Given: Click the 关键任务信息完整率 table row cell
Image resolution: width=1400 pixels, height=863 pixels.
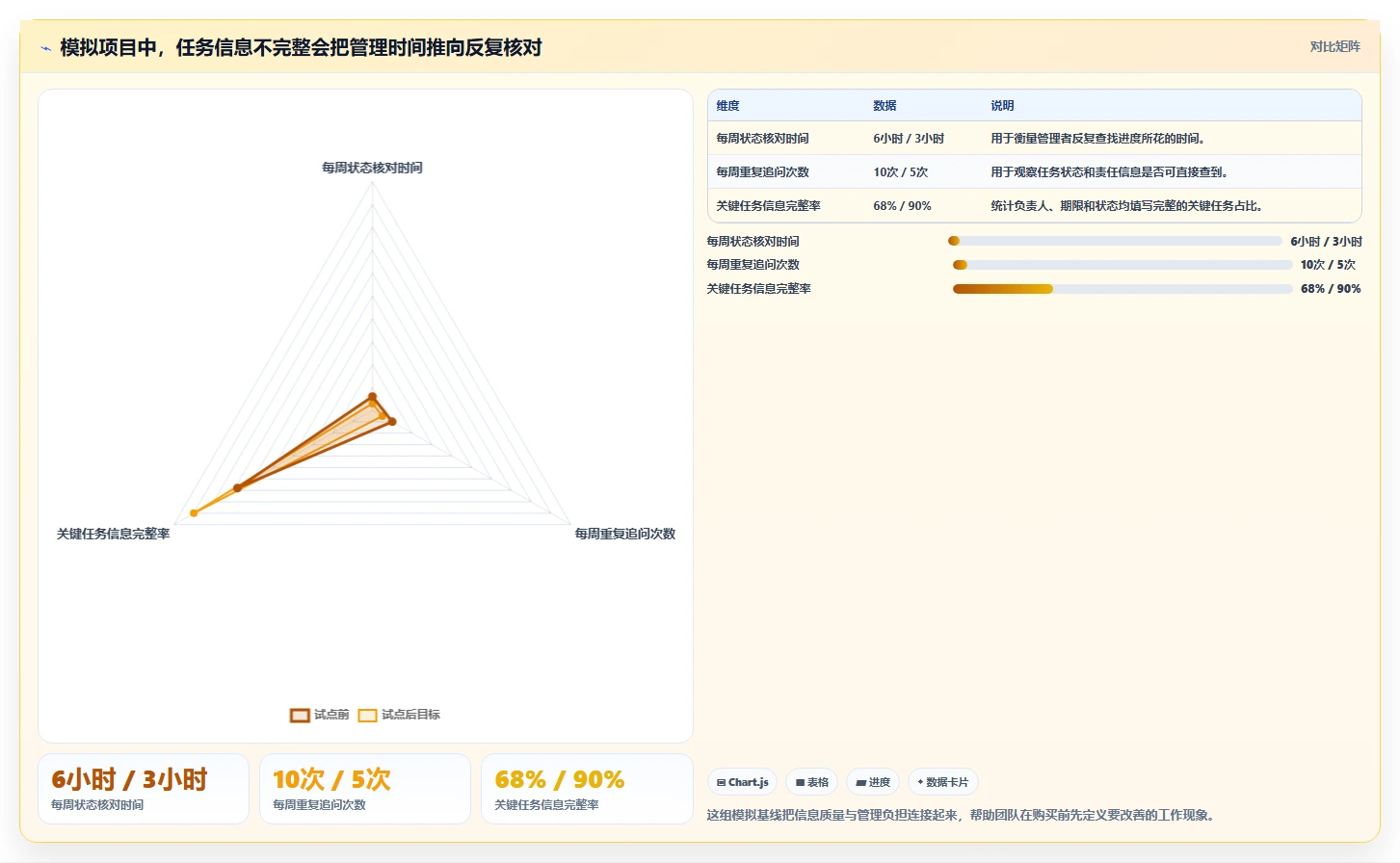Looking at the screenshot, I should click(x=768, y=206).
